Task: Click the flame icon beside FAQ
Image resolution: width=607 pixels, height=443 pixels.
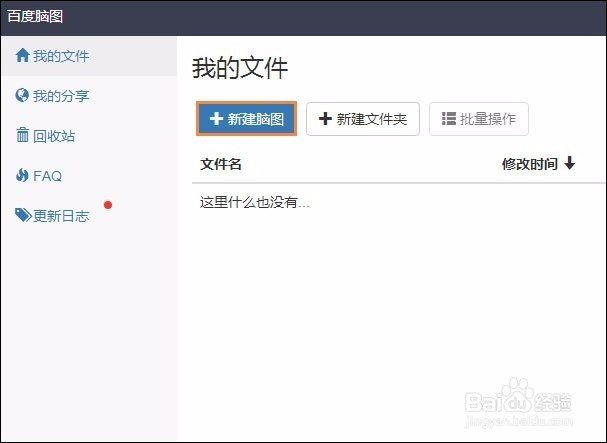Action: tap(22, 175)
